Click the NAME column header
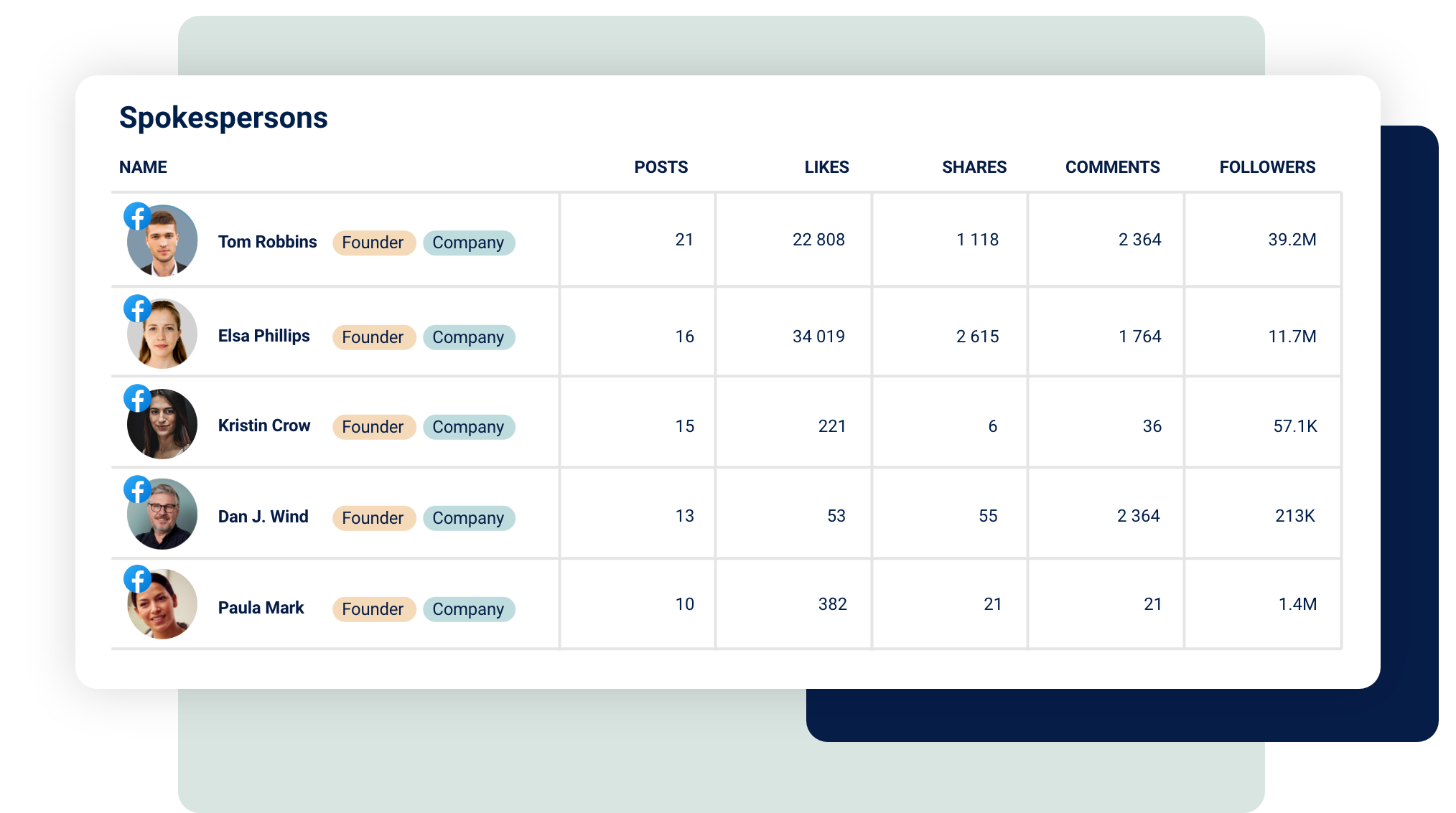Image resolution: width=1456 pixels, height=813 pixels. pyautogui.click(x=143, y=166)
